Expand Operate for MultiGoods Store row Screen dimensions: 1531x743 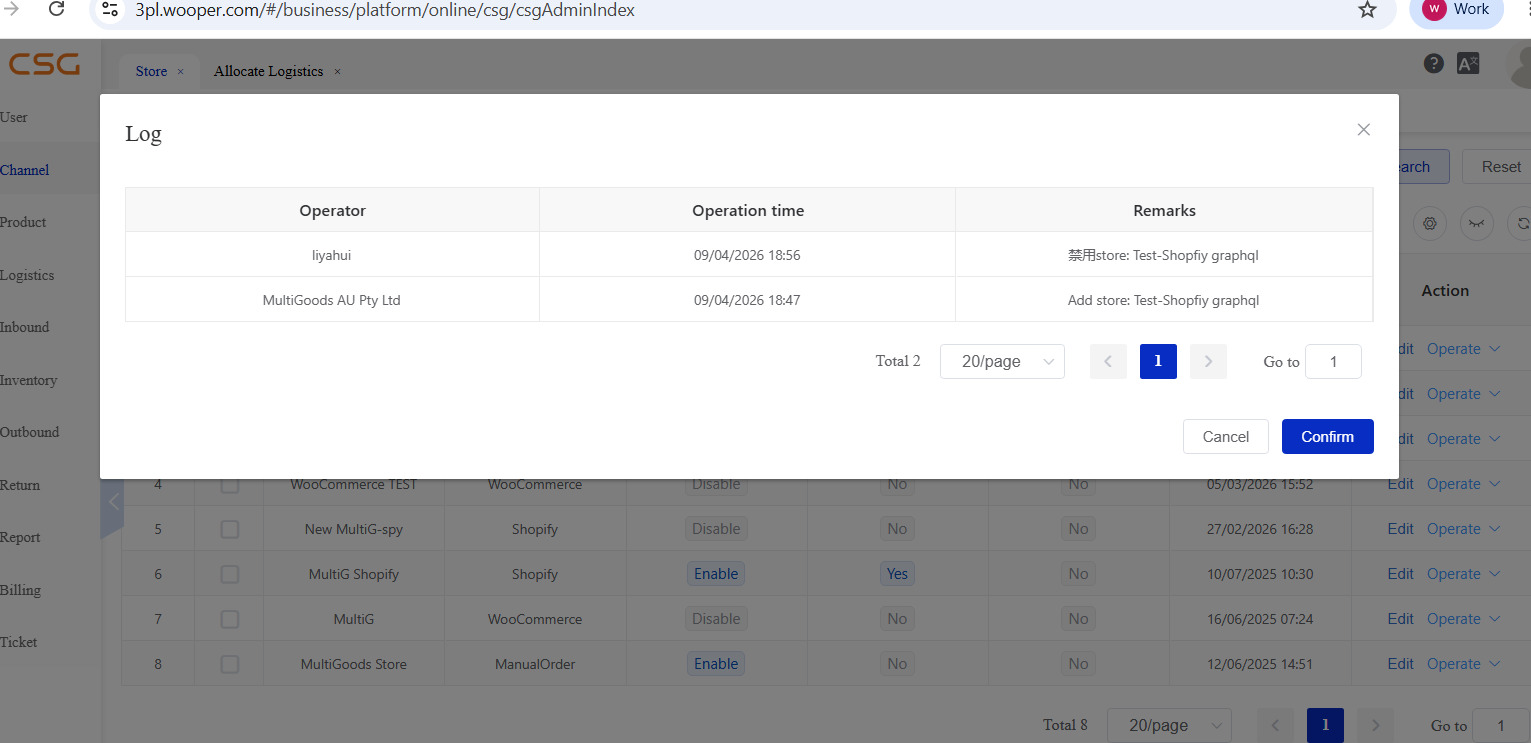click(1463, 664)
